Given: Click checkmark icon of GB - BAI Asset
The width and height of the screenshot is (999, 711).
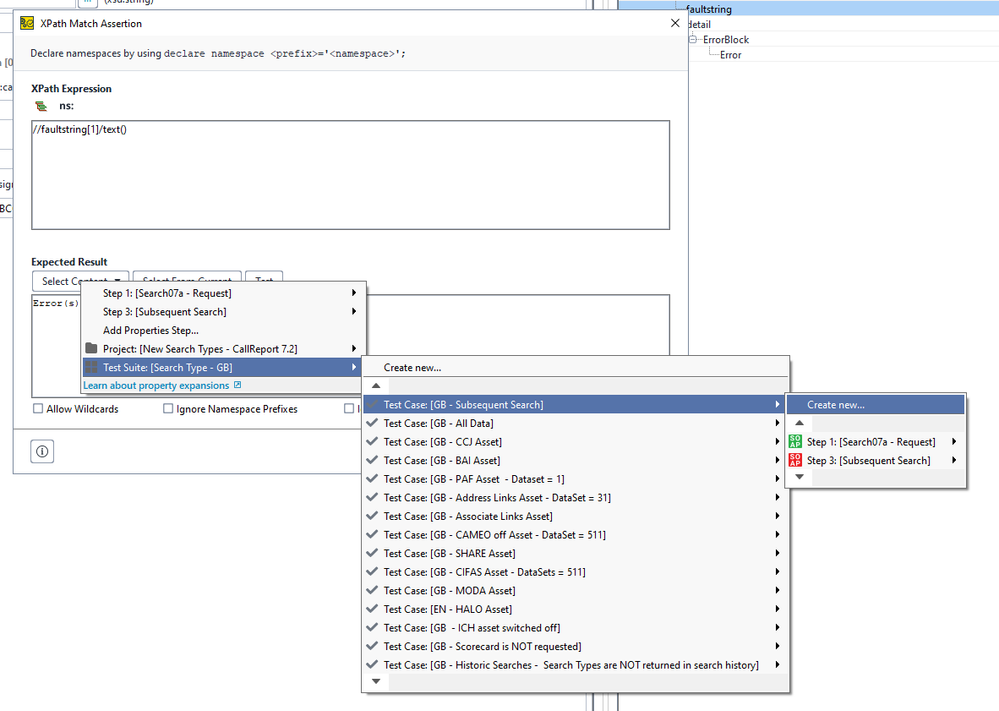Looking at the screenshot, I should pyautogui.click(x=372, y=460).
